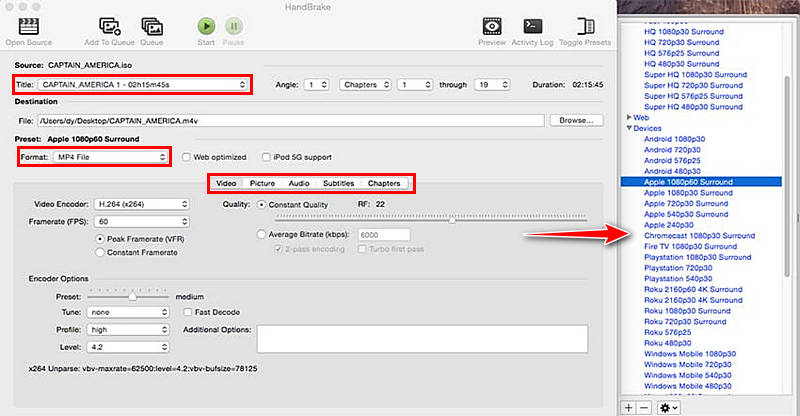Switch to the Audio tab

point(299,183)
